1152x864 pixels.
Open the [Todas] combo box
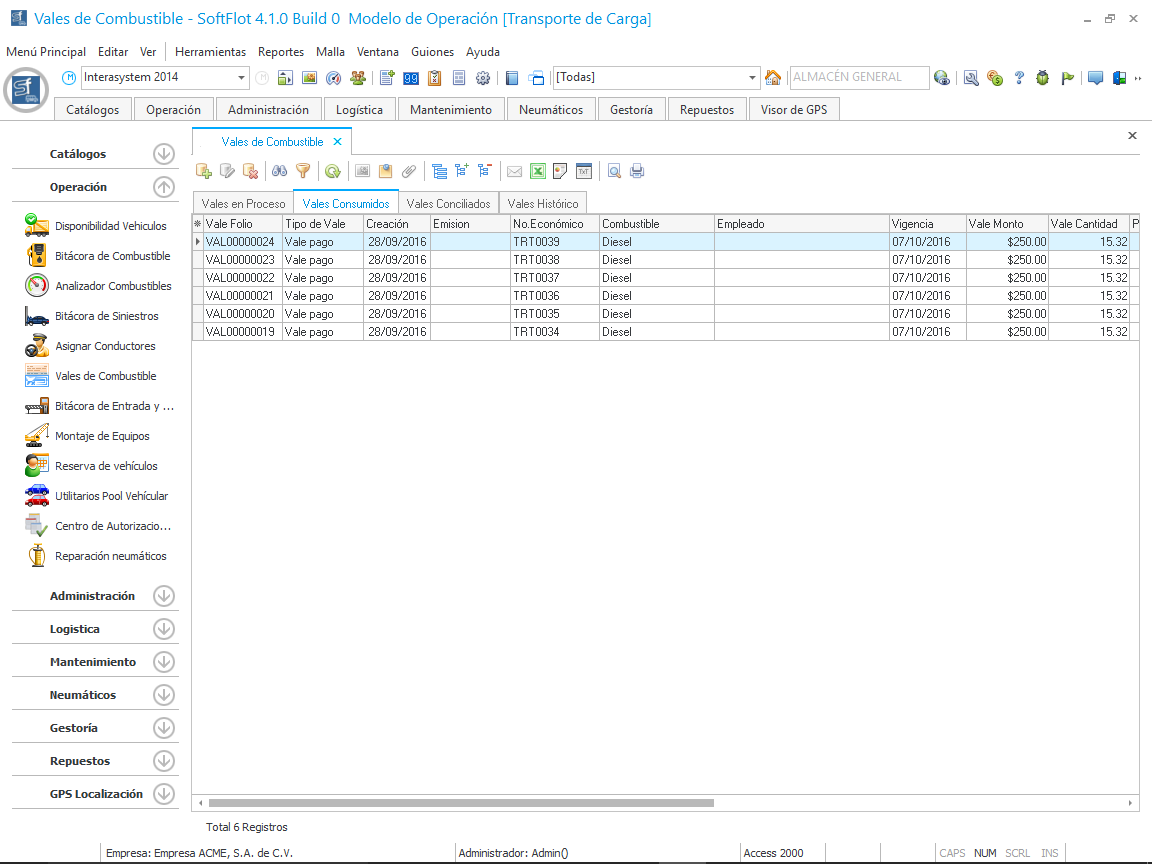pos(753,78)
